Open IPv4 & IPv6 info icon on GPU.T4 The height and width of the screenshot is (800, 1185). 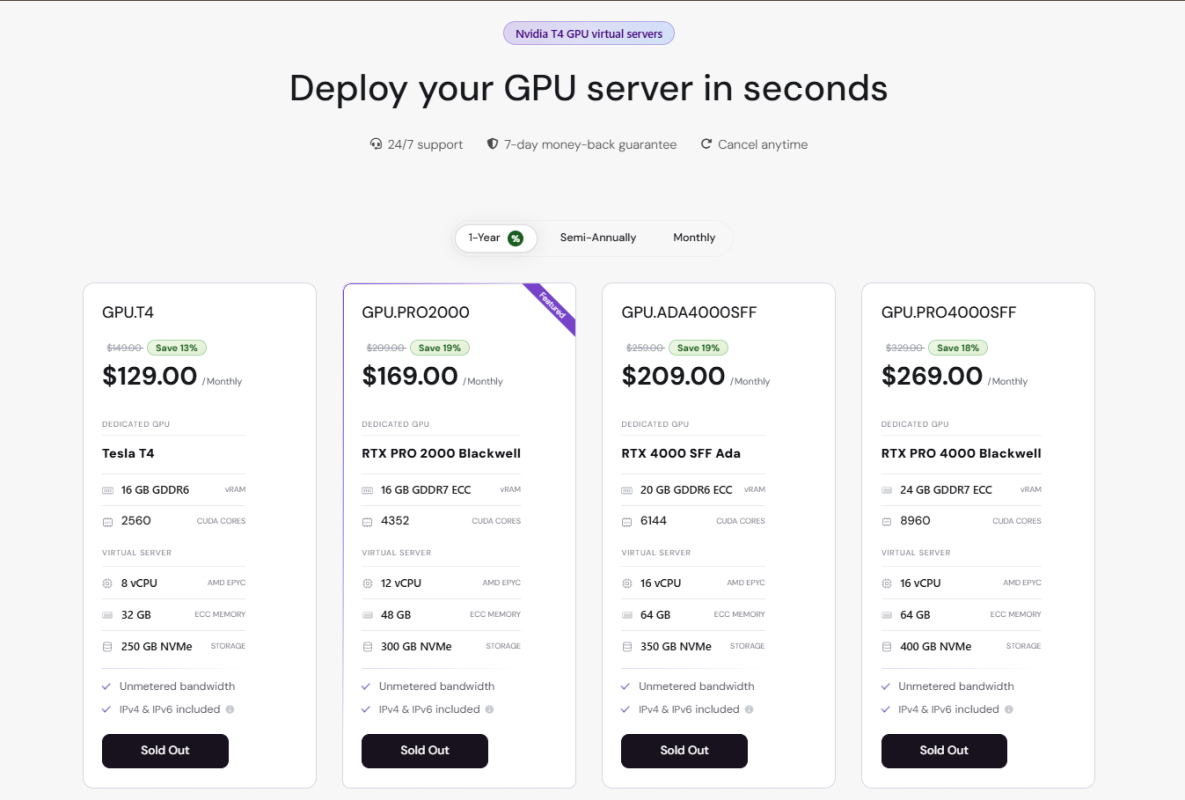pos(230,709)
